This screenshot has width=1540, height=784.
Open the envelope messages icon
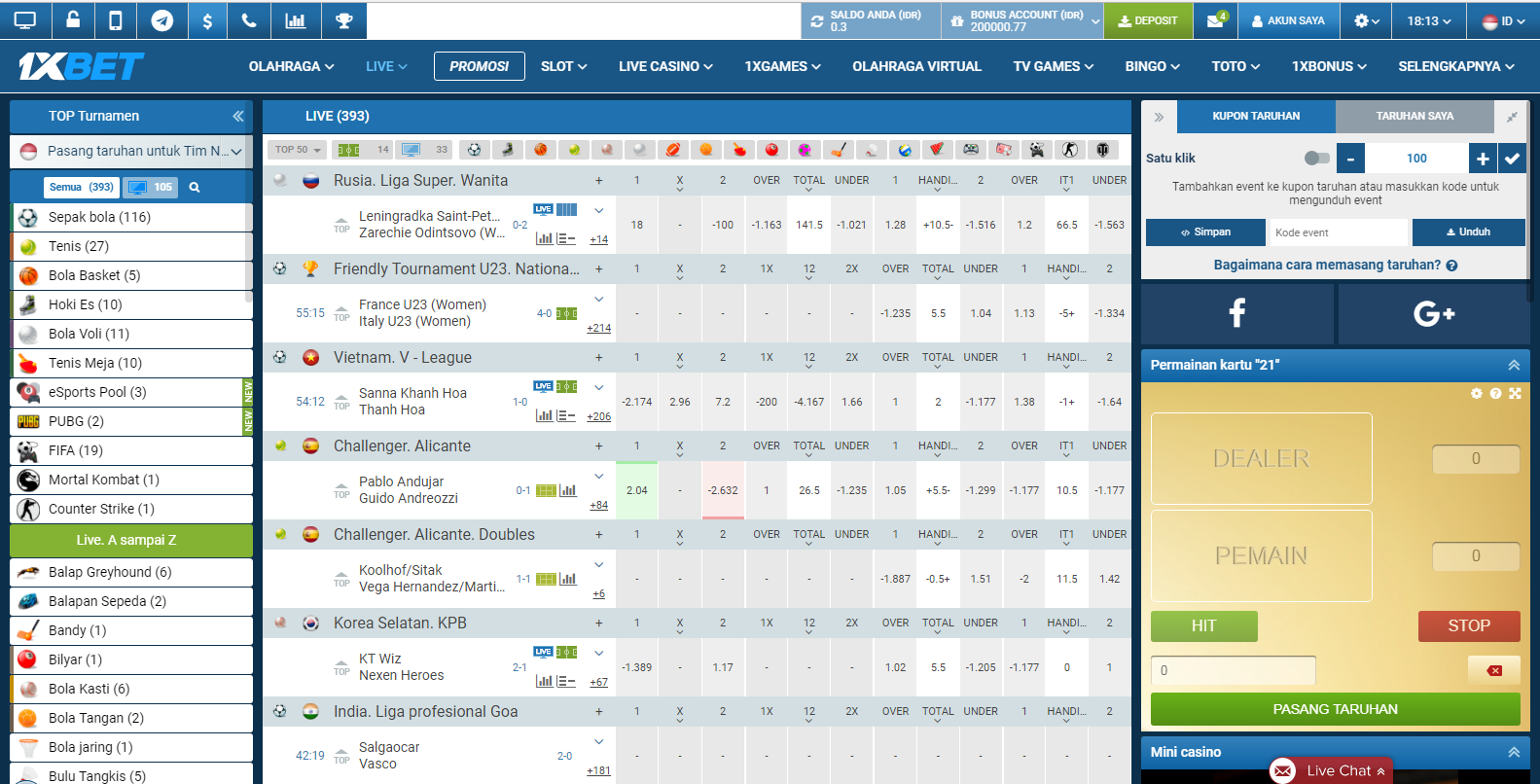coord(1216,20)
